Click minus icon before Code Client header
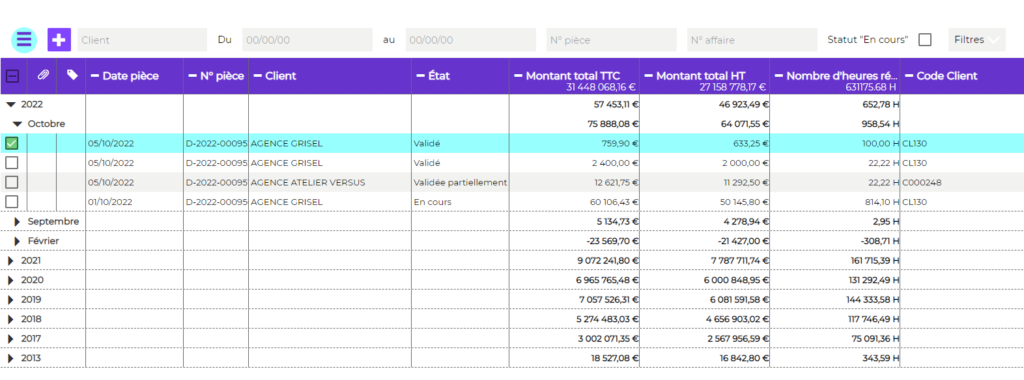 909,76
